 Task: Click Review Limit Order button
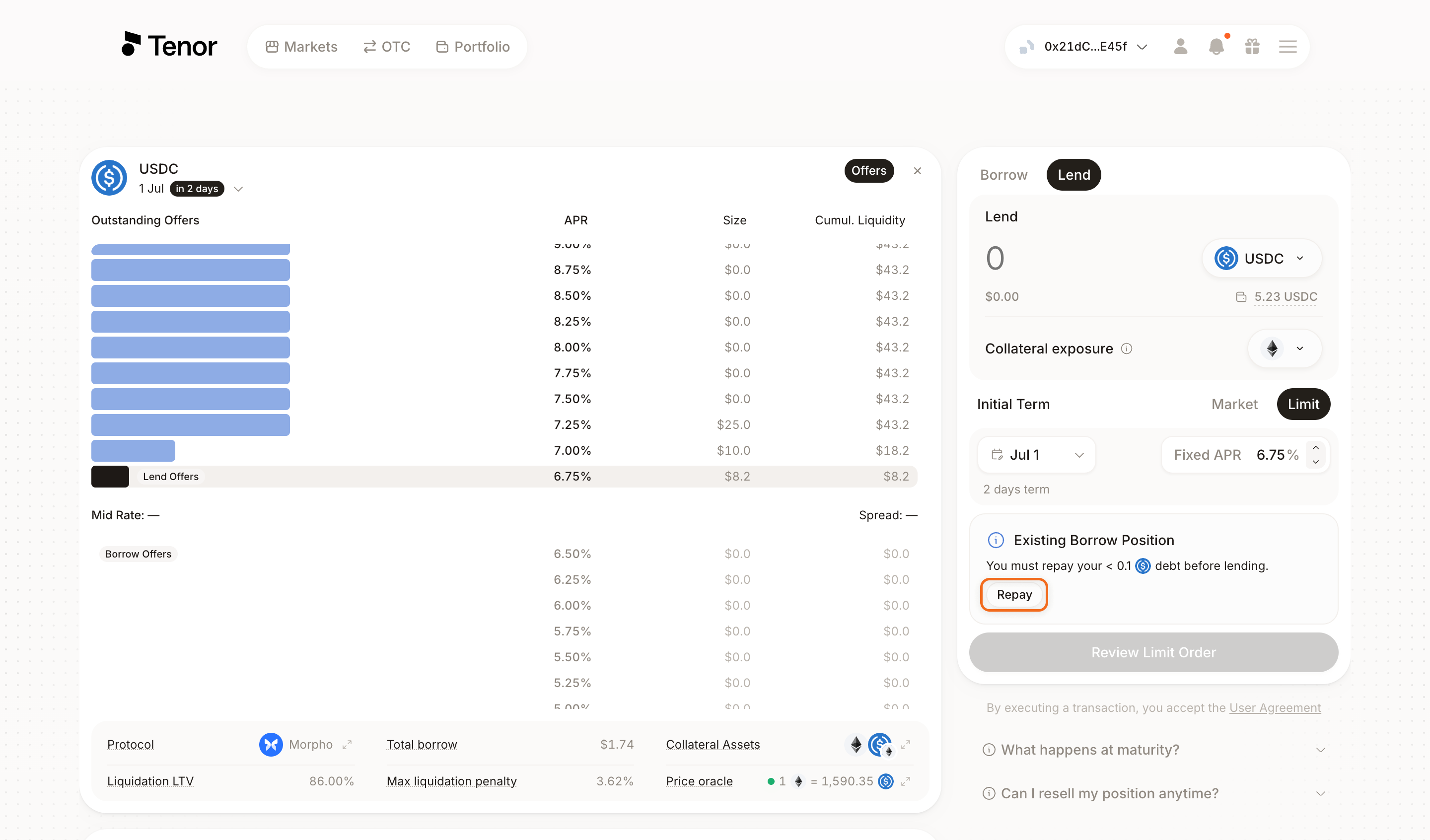tap(1153, 653)
